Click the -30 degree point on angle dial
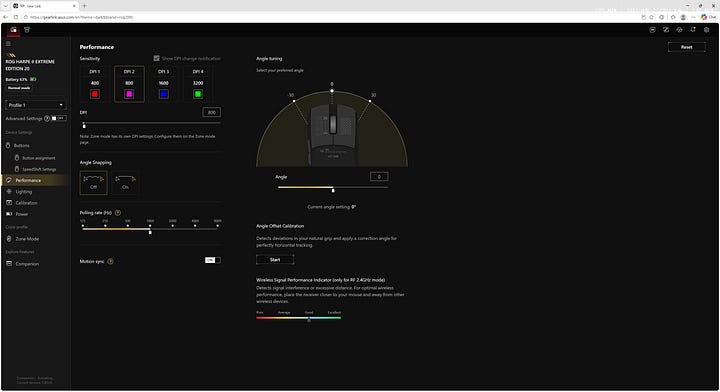720x392 pixels. (x=294, y=101)
